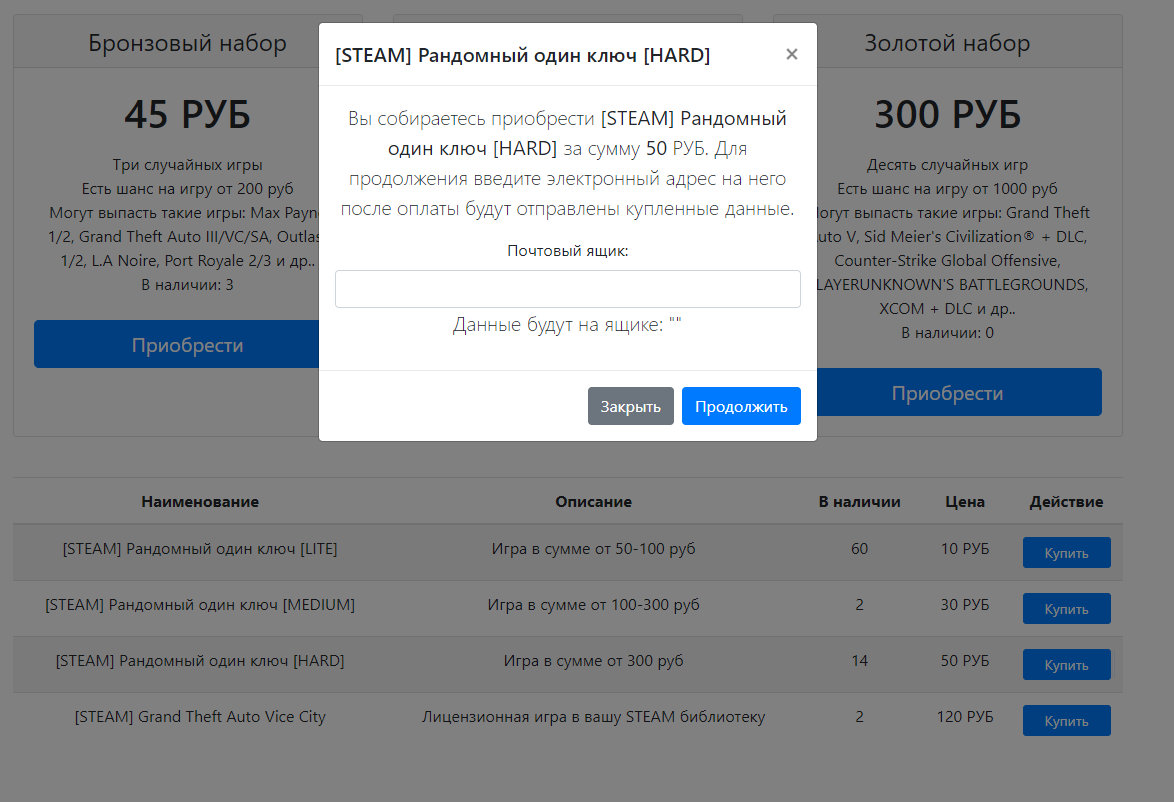Image resolution: width=1174 pixels, height=802 pixels.
Task: Click Купить for the [MEDIUM] random key row
Action: pos(1066,609)
